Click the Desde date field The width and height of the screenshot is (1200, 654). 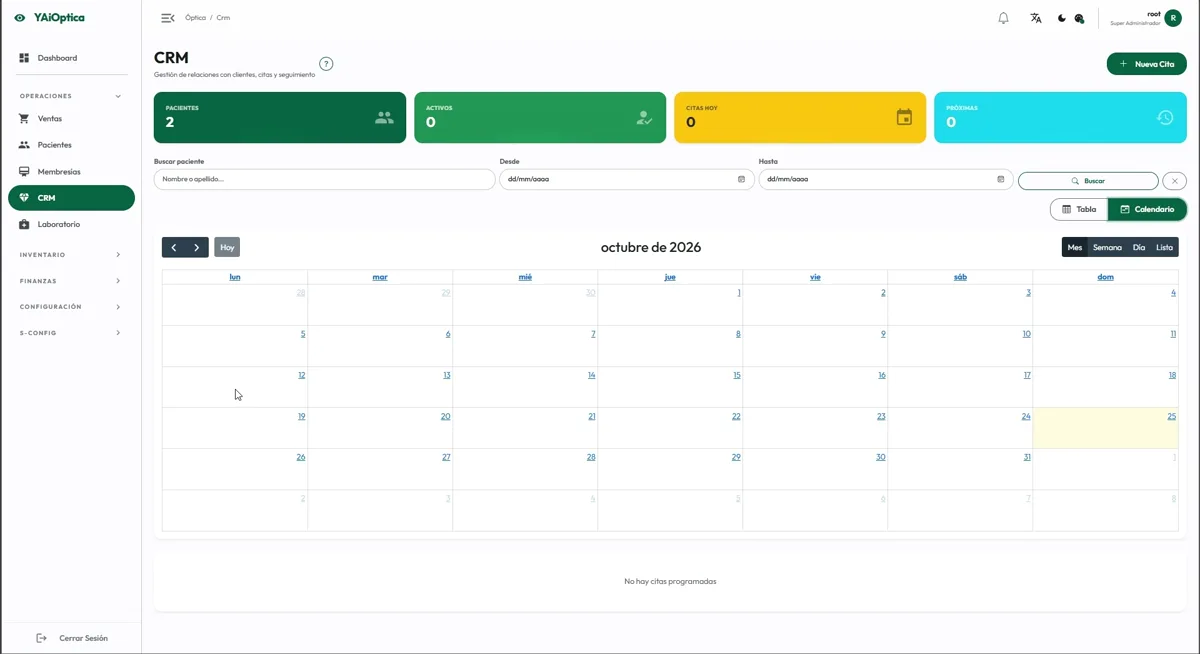626,179
